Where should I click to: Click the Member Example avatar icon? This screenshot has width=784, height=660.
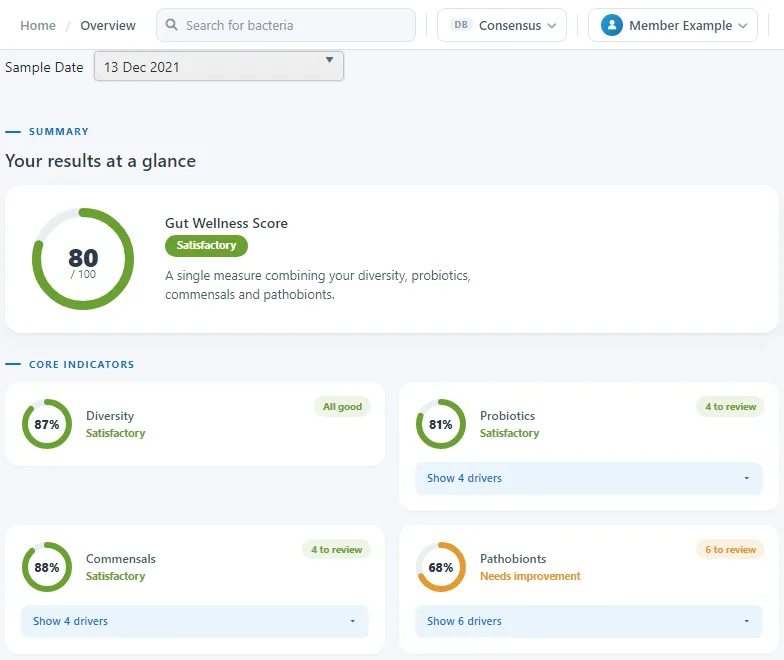(612, 25)
